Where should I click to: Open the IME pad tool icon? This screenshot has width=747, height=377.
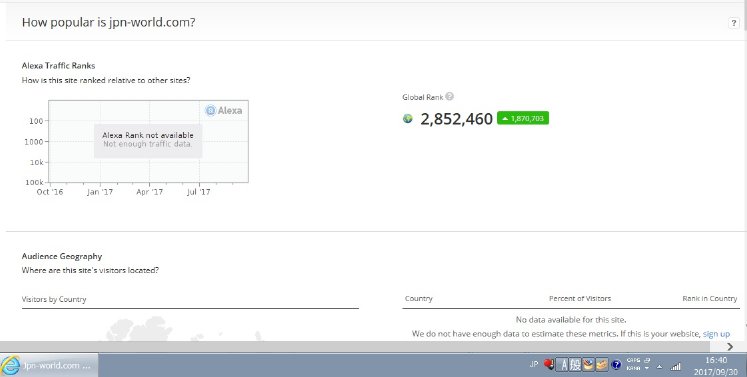point(588,365)
